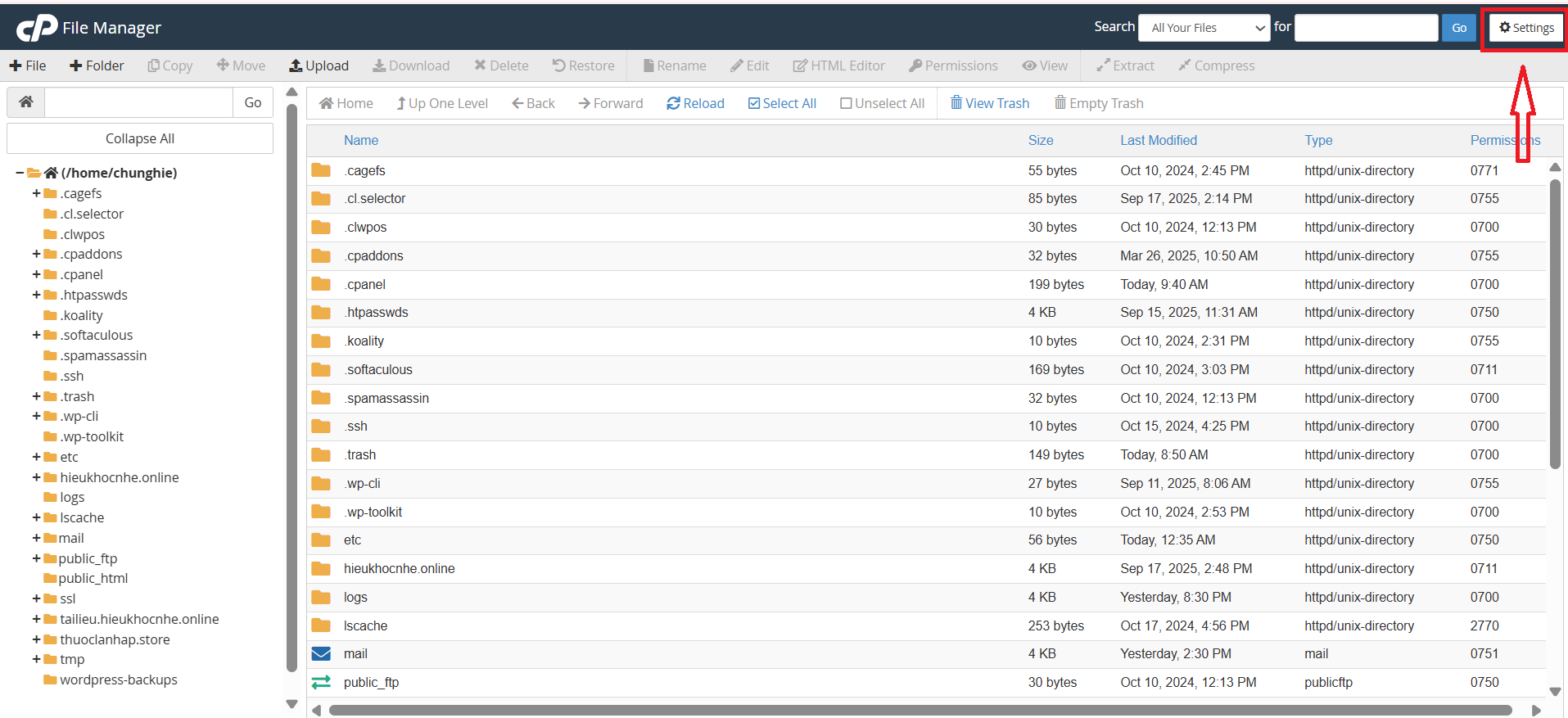Click the mail envelope icon in file list
Screen dimensions: 1568x718
pyautogui.click(x=321, y=654)
